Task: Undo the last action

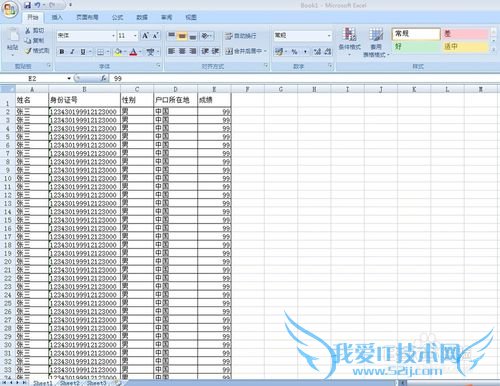Action: 37,5
